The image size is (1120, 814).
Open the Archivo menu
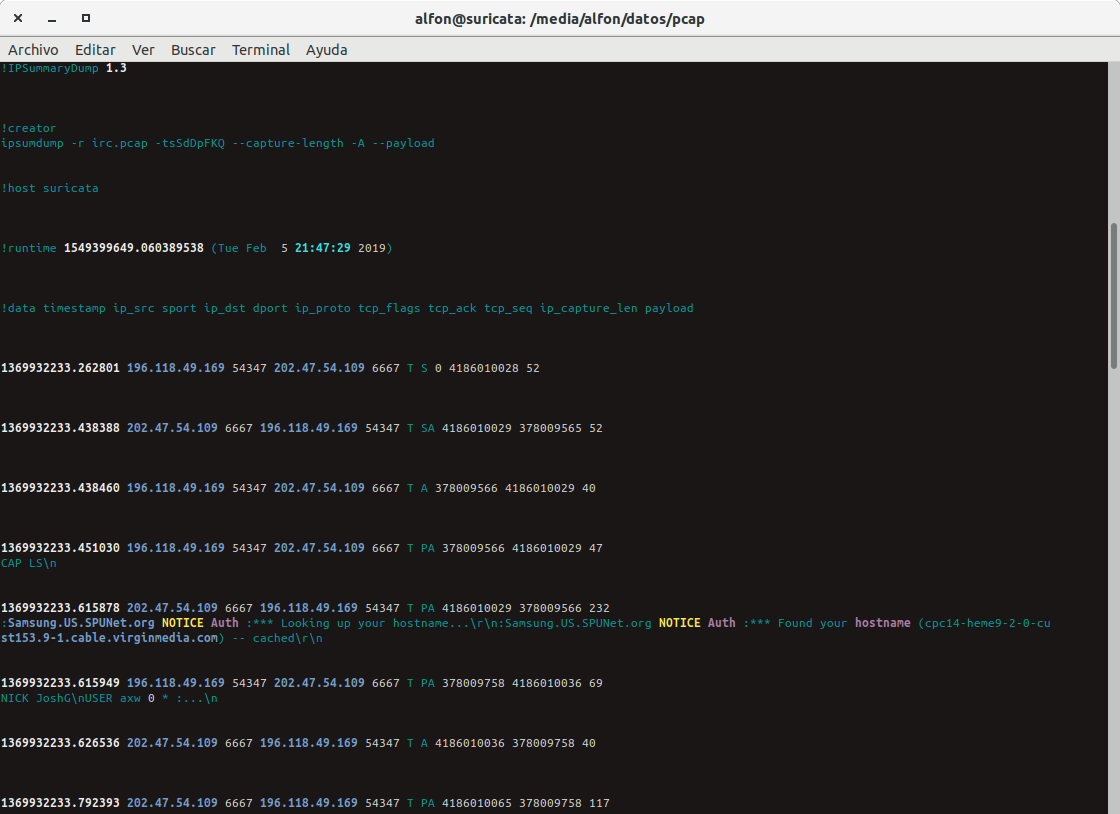[33, 50]
